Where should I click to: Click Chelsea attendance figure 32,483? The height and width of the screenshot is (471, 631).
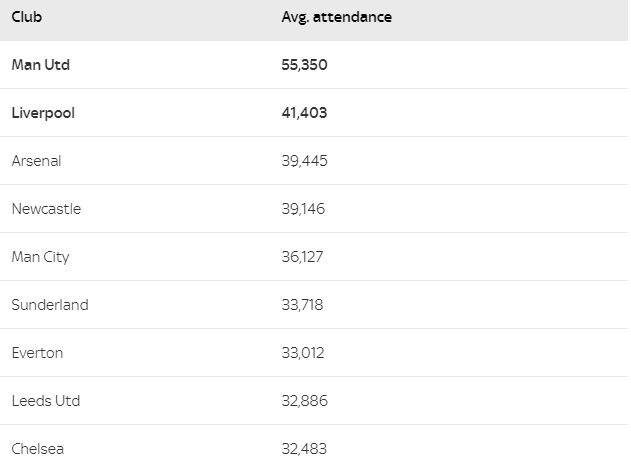tap(304, 449)
